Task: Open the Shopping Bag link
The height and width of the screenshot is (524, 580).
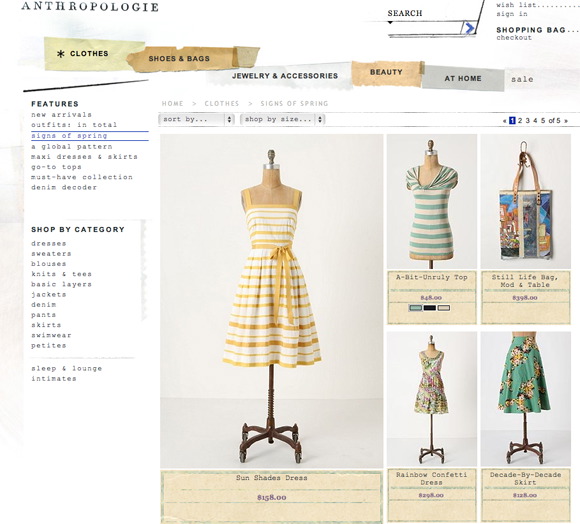Action: point(531,30)
